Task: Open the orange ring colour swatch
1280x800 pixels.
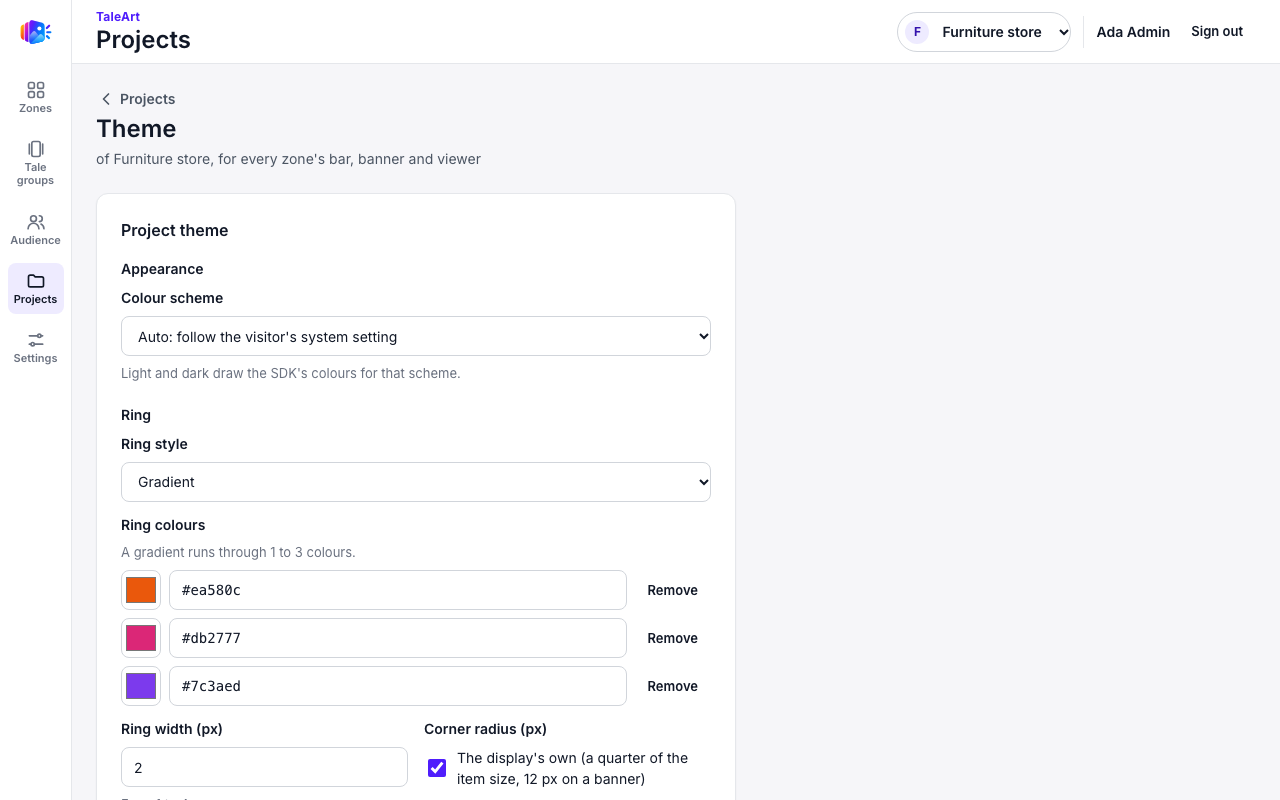Action: click(141, 590)
